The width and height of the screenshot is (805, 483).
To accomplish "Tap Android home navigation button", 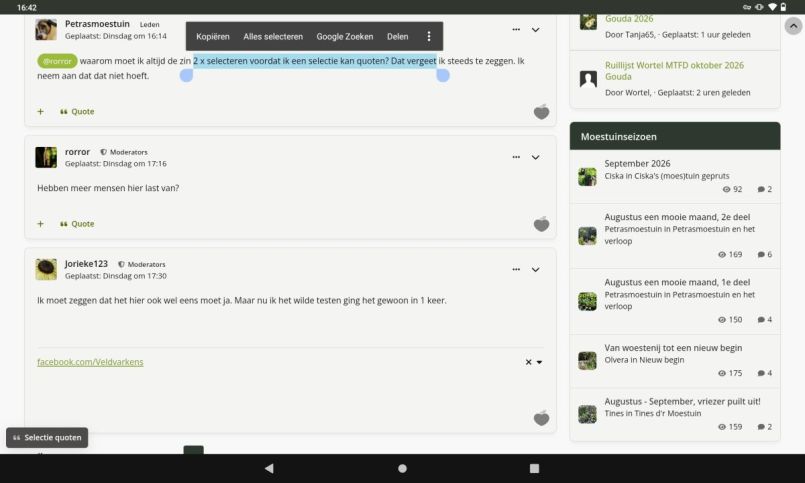I will coord(402,468).
